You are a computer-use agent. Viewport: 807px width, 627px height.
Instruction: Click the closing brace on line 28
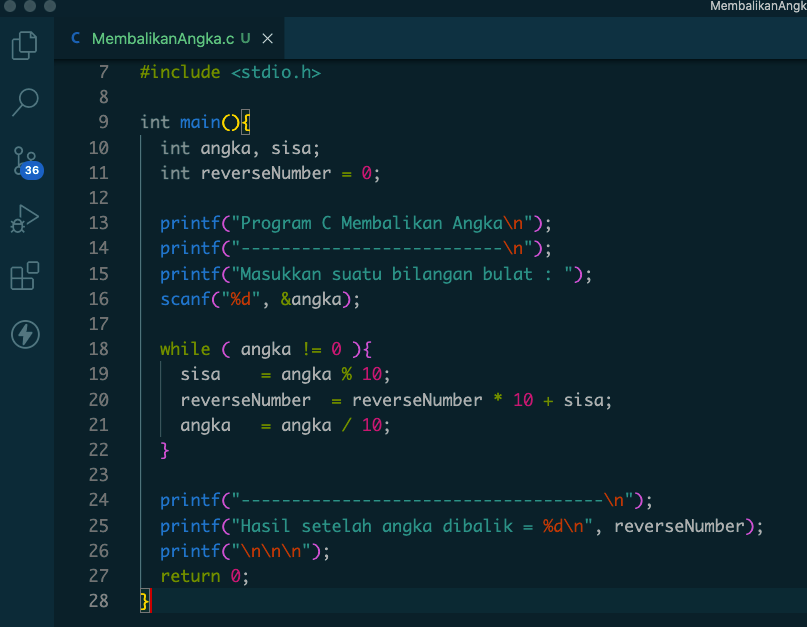145,601
